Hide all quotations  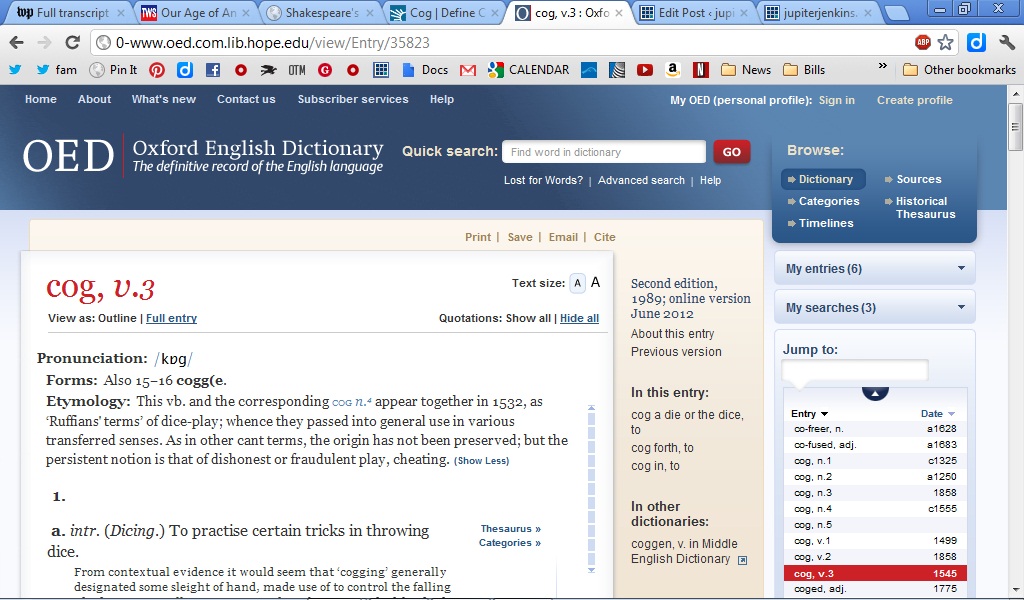point(579,319)
